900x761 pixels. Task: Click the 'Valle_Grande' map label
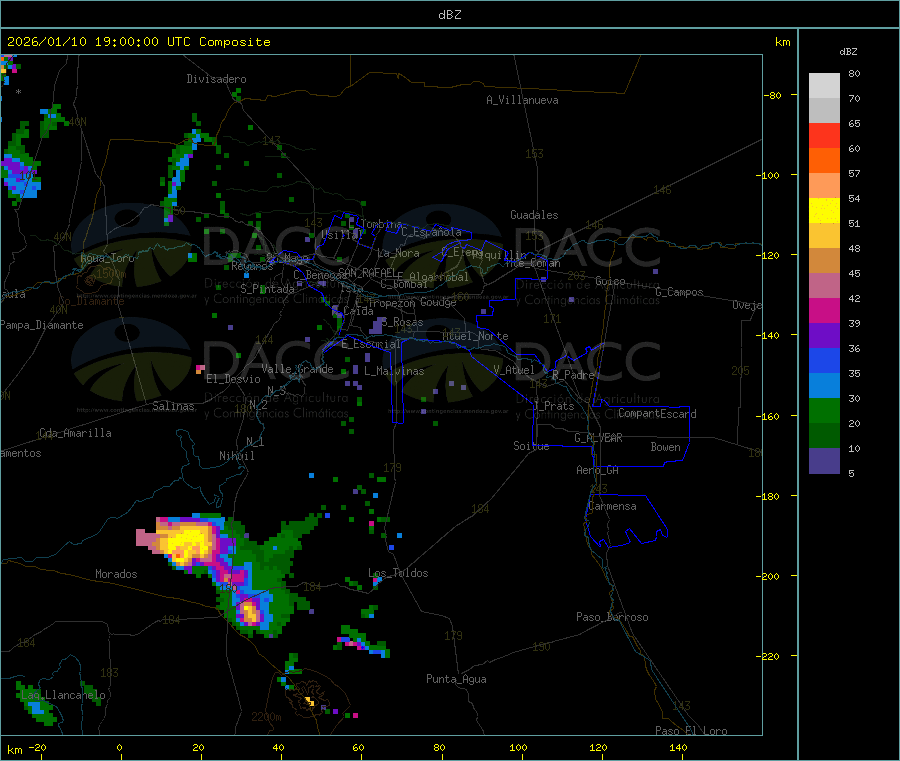pyautogui.click(x=297, y=369)
